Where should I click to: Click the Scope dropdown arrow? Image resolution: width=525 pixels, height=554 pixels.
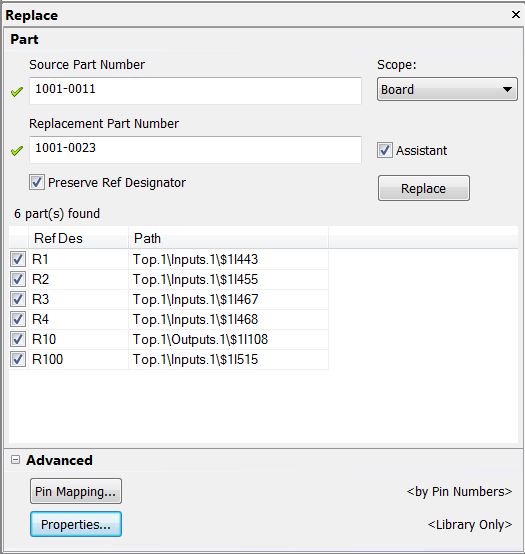click(x=507, y=89)
